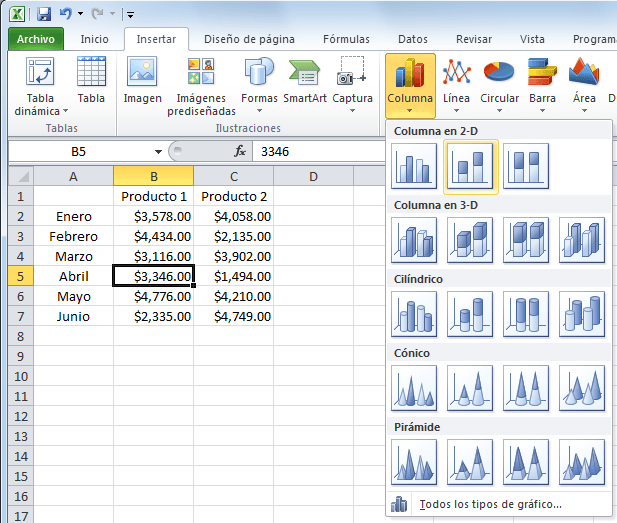Expand the Name Box dropdown
This screenshot has height=523, width=617.
[x=158, y=152]
